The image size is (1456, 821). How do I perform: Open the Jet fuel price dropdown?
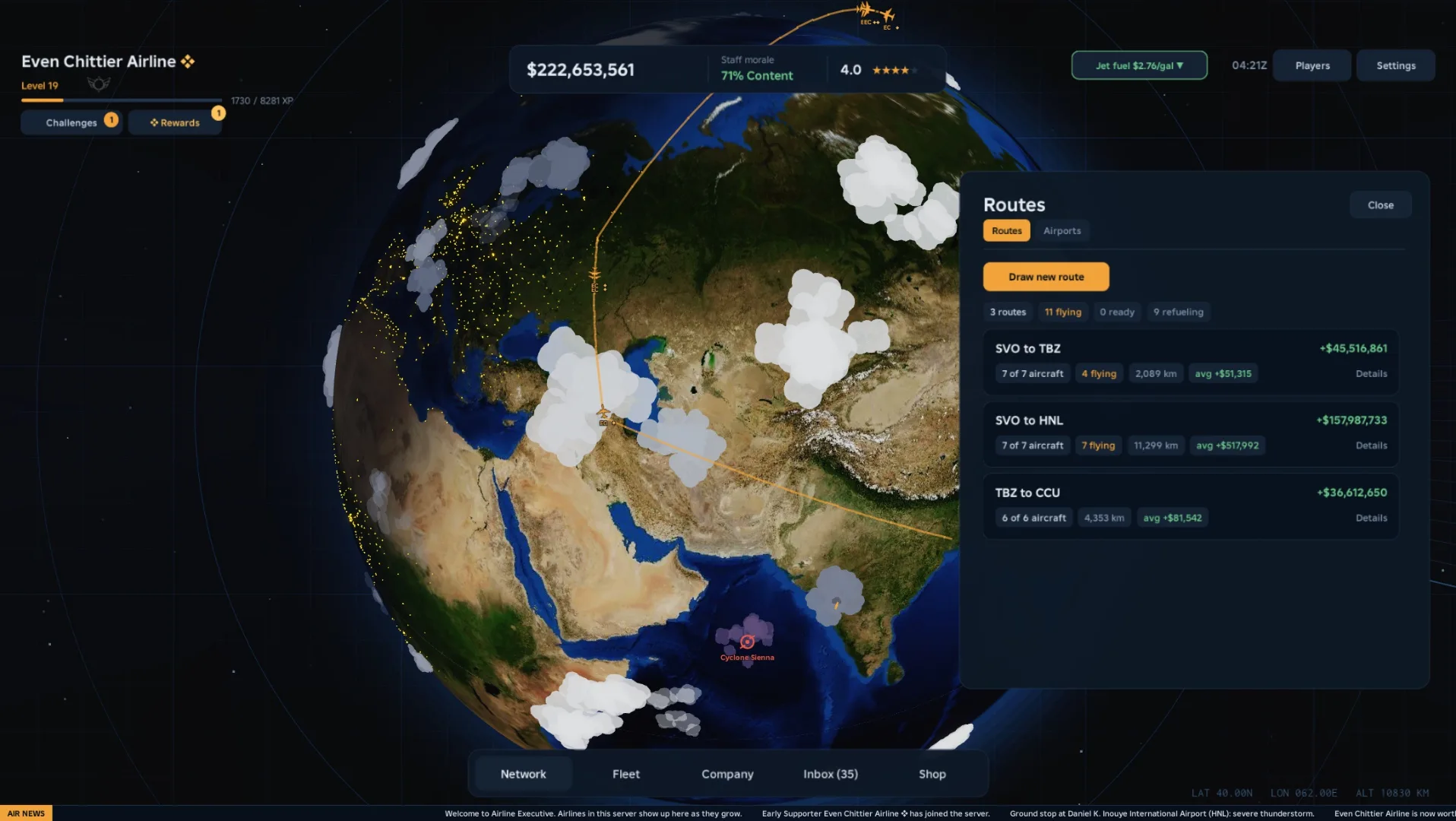(x=1139, y=65)
